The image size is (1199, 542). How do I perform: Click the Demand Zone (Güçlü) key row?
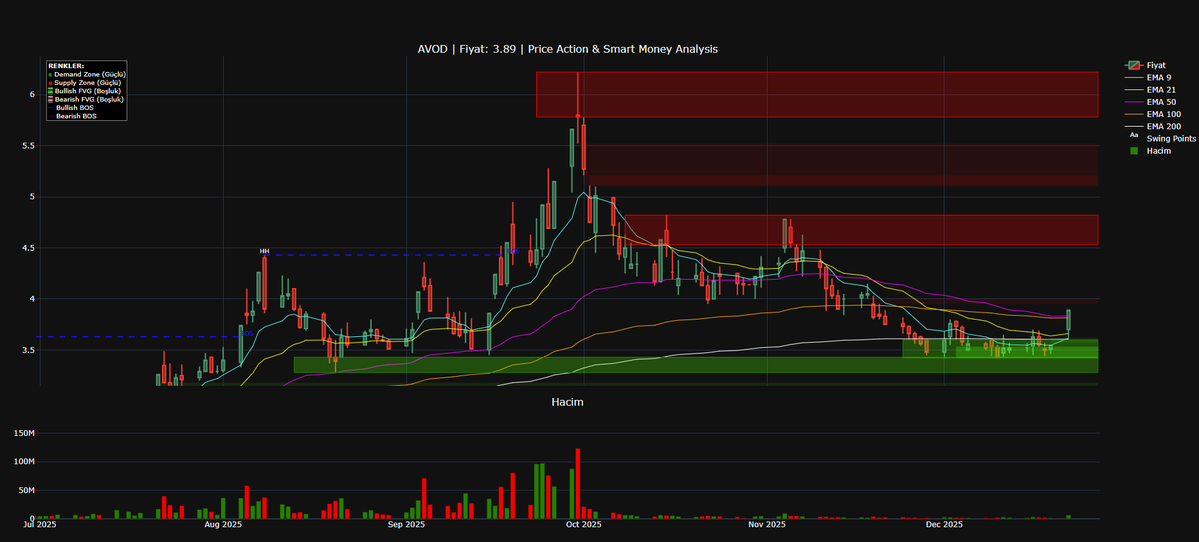pyautogui.click(x=85, y=74)
